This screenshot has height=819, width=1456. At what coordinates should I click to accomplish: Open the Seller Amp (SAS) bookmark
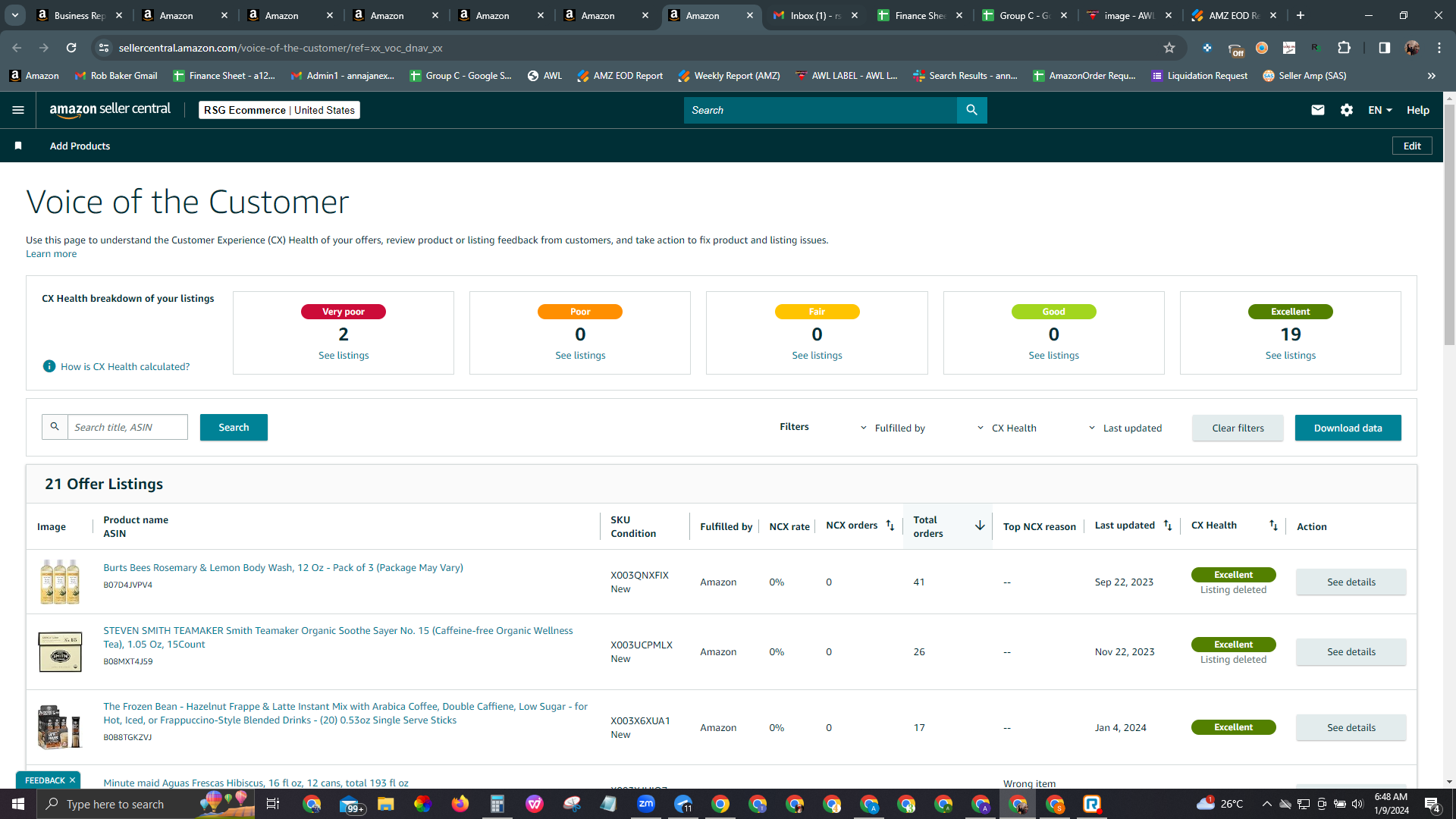[1304, 76]
